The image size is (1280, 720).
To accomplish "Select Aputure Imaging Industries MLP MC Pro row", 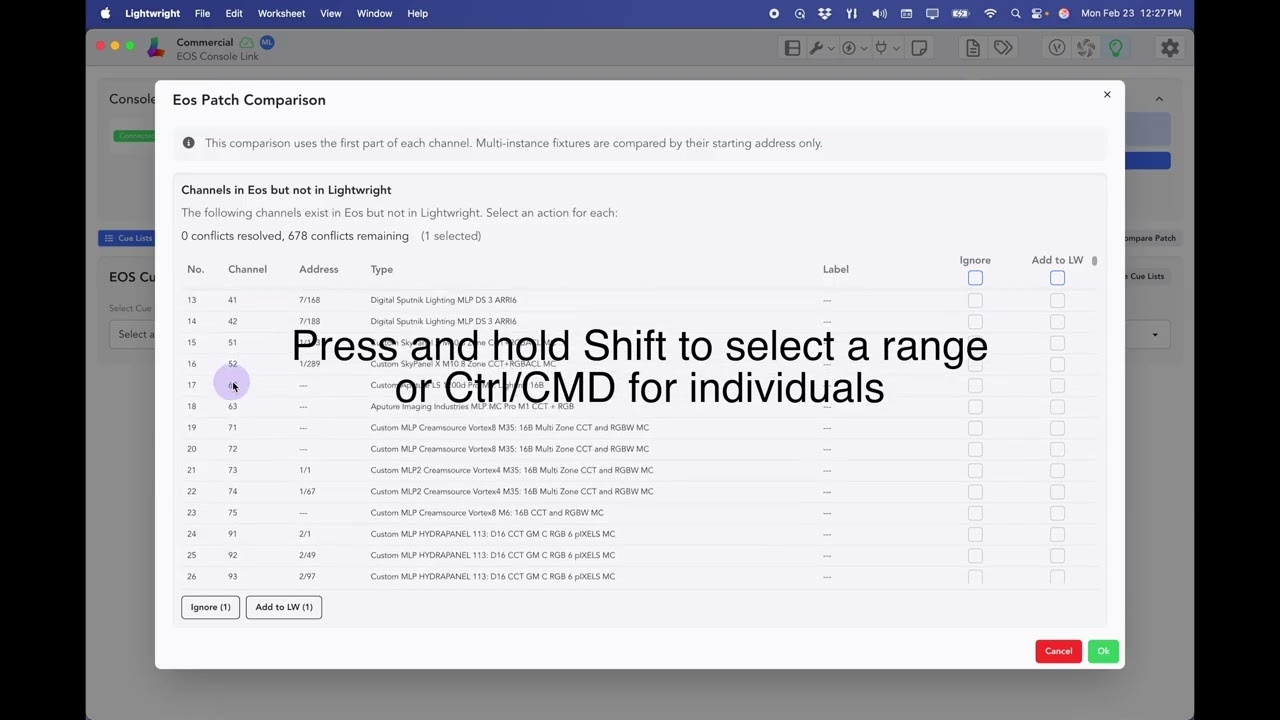I will coord(640,406).
